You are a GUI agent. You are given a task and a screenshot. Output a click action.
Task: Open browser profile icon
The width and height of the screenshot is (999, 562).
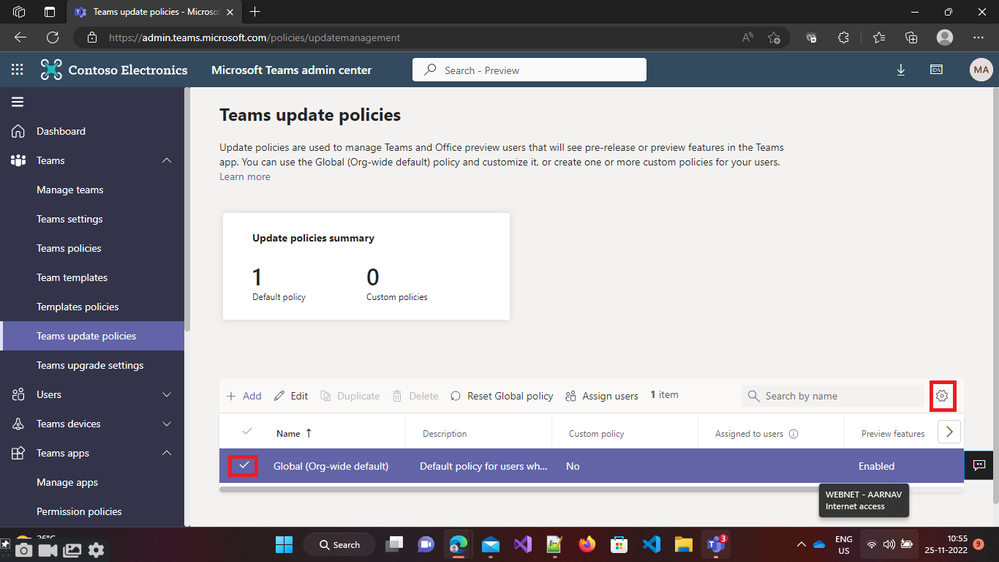coord(945,38)
